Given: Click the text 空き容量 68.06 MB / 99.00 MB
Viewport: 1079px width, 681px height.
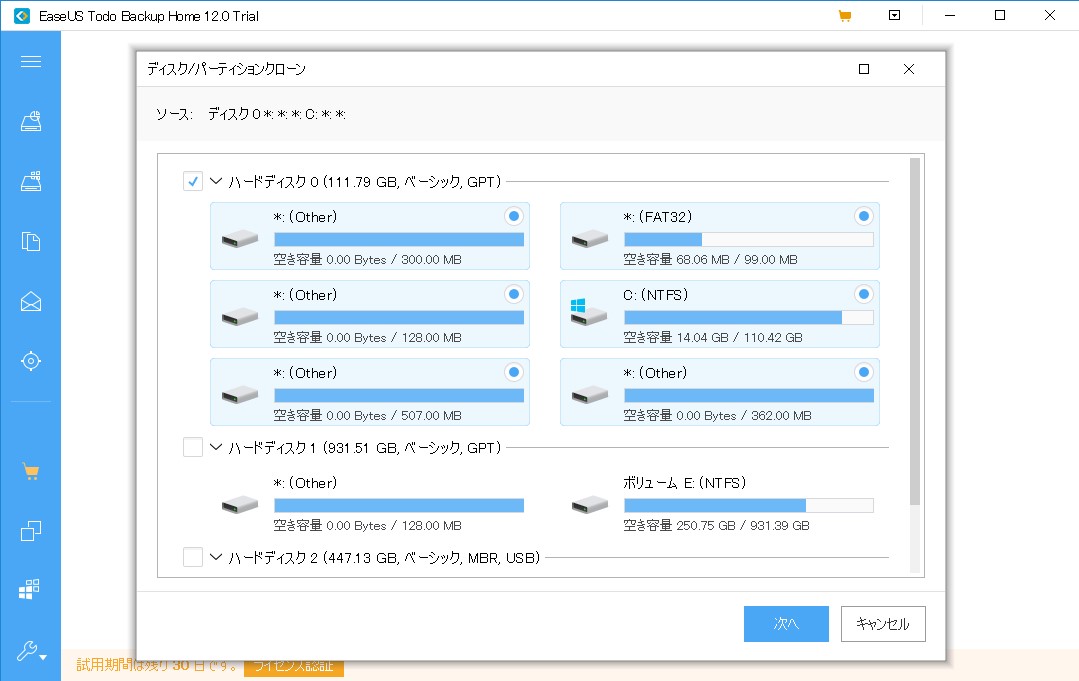Looking at the screenshot, I should point(710,259).
